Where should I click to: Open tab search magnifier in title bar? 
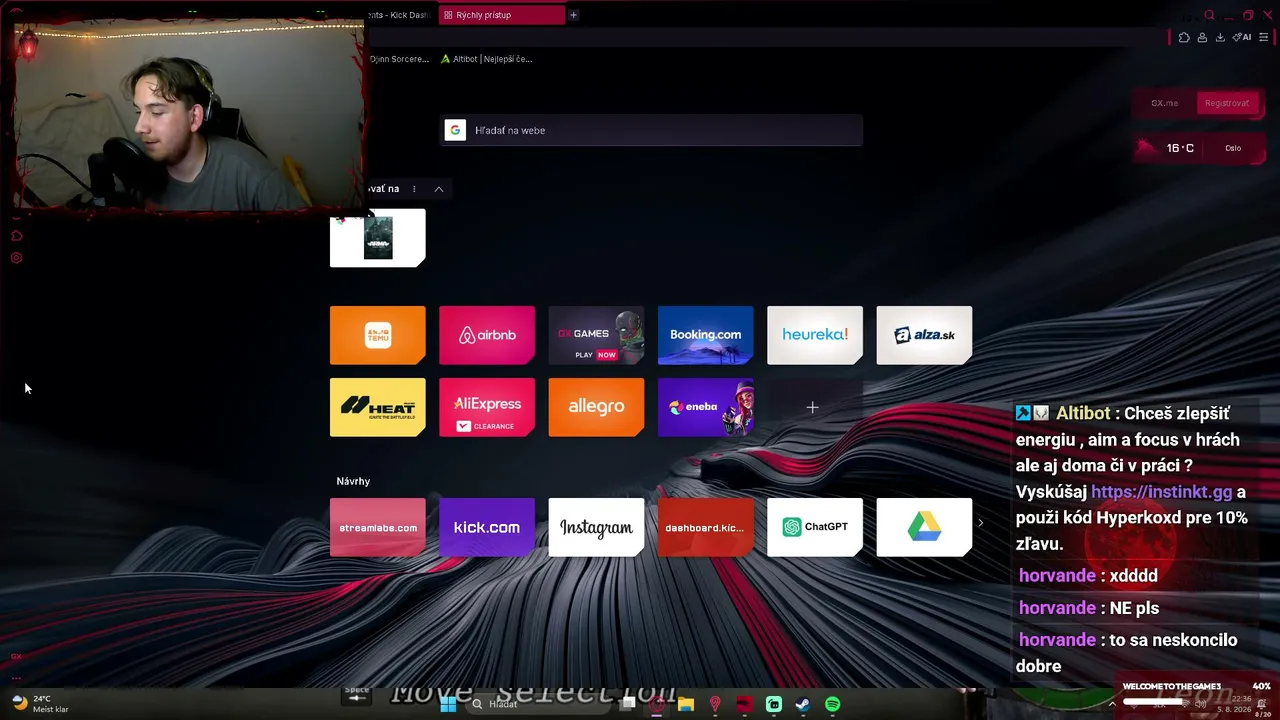tap(1210, 15)
